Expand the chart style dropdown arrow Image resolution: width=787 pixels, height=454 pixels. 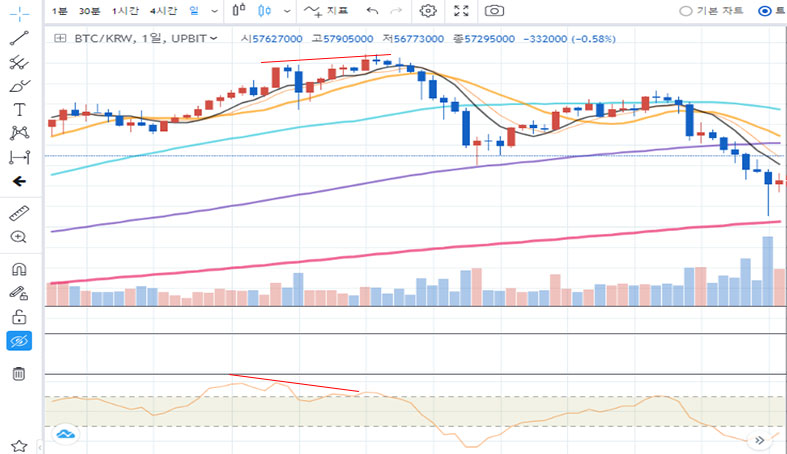point(287,11)
